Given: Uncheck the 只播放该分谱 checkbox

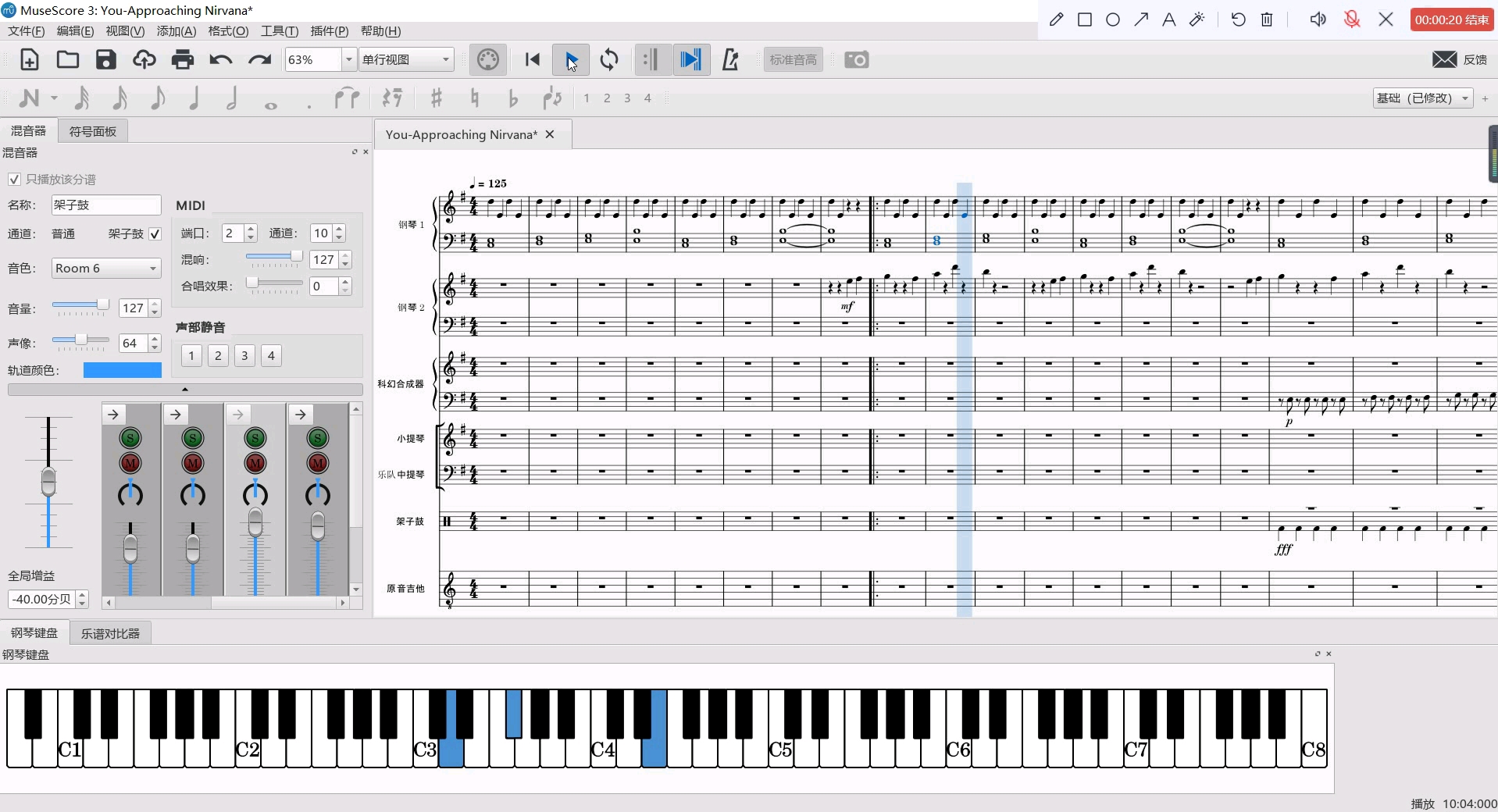Looking at the screenshot, I should 14,179.
